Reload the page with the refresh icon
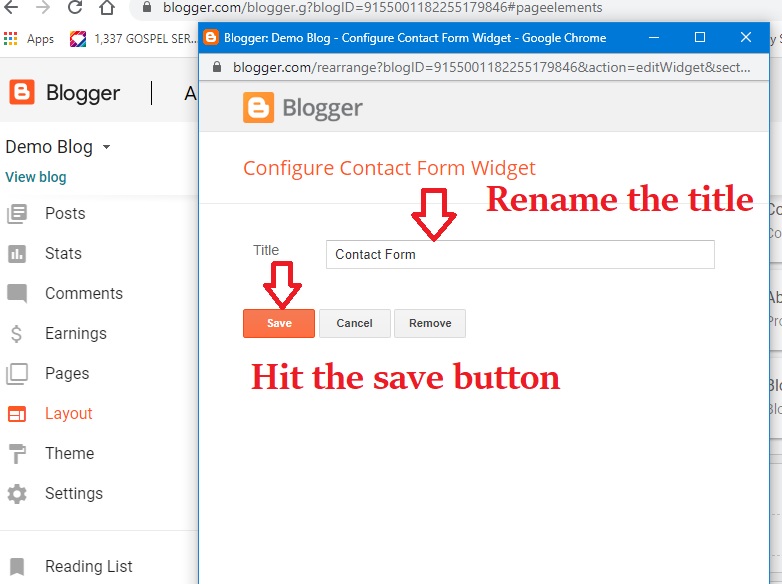 pyautogui.click(x=75, y=7)
